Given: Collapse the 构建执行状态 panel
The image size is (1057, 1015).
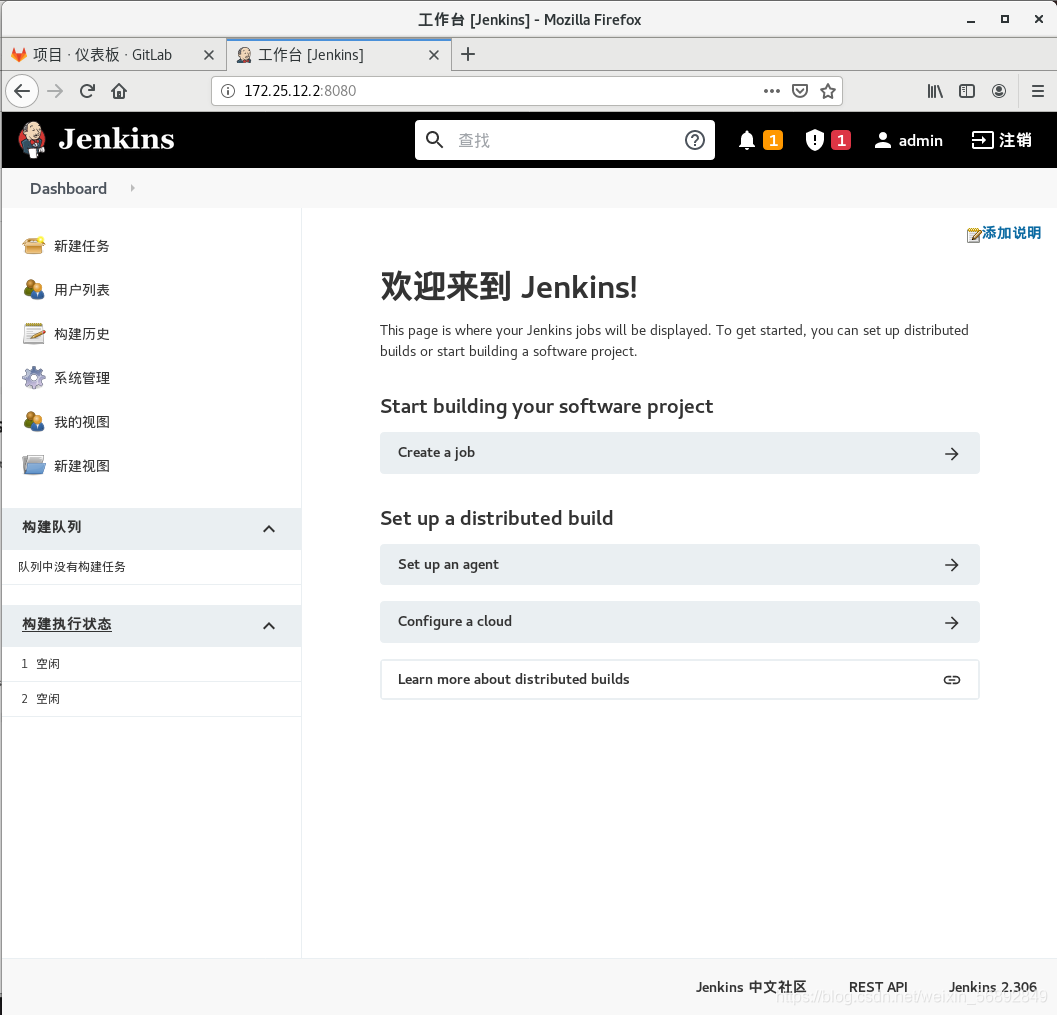Looking at the screenshot, I should click(x=269, y=625).
